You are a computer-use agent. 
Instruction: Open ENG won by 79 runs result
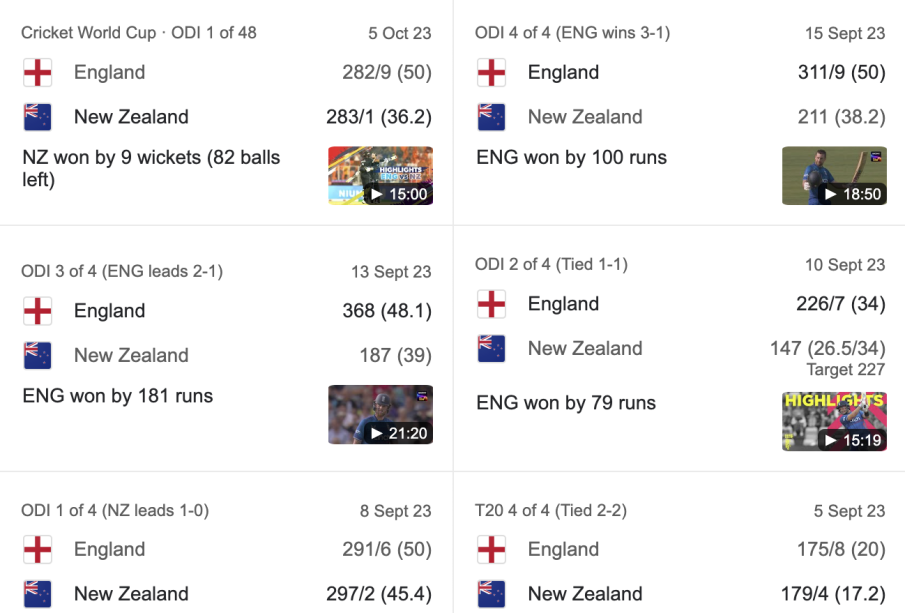tap(566, 403)
